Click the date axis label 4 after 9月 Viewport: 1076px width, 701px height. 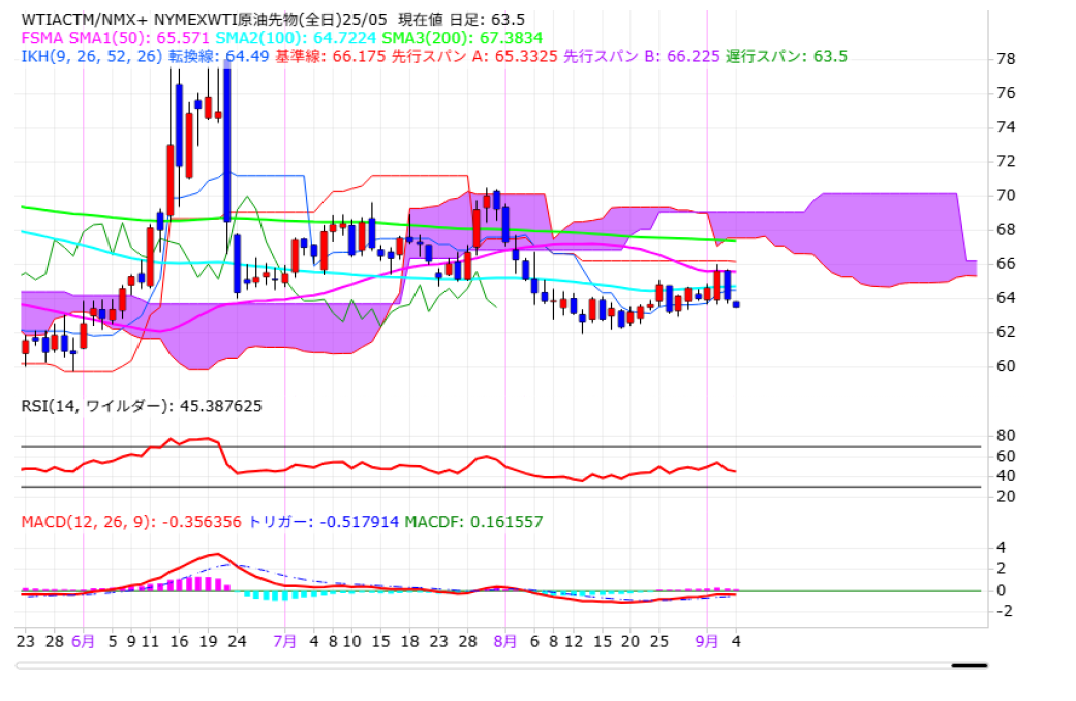tap(736, 641)
